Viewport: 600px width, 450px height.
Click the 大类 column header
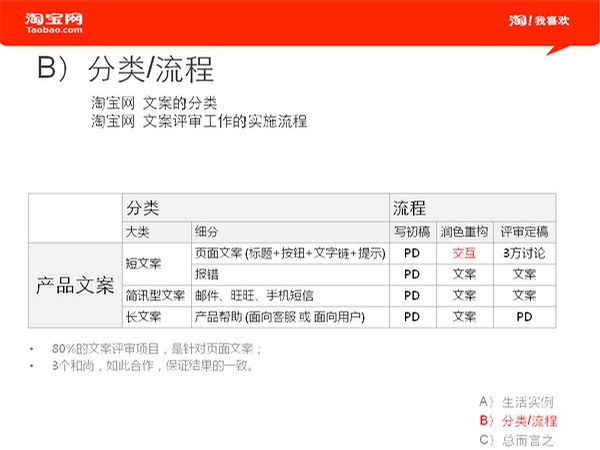[157, 232]
